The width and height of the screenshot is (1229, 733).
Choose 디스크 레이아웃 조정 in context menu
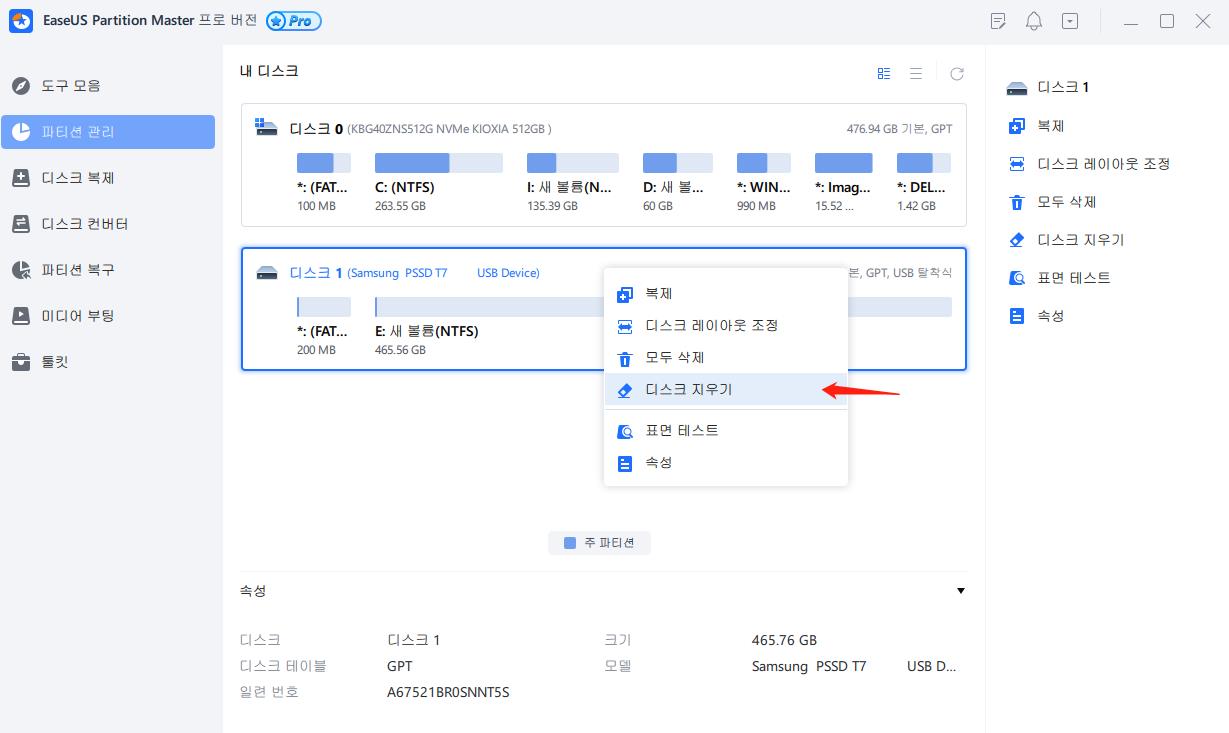click(x=726, y=326)
